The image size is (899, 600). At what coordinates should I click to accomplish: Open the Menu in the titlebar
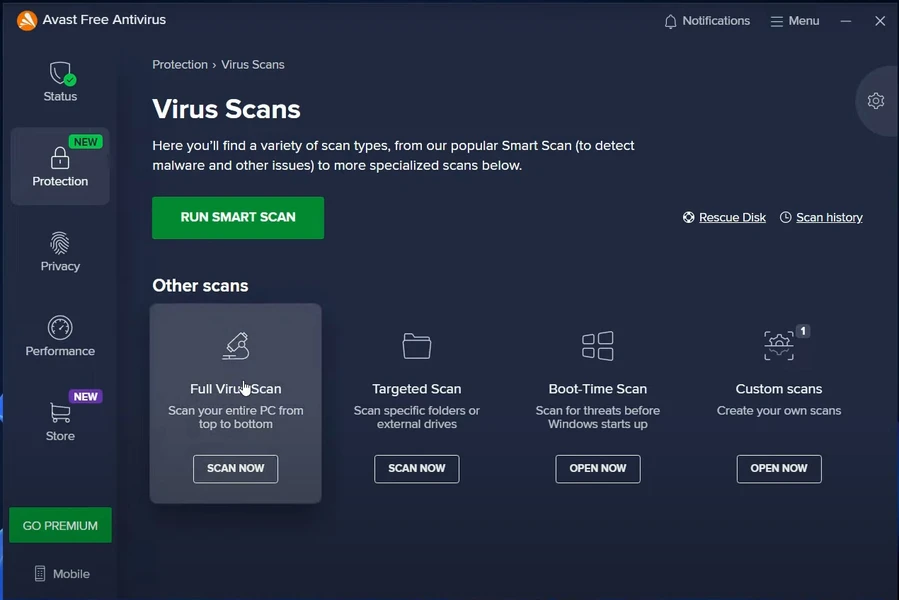(794, 20)
